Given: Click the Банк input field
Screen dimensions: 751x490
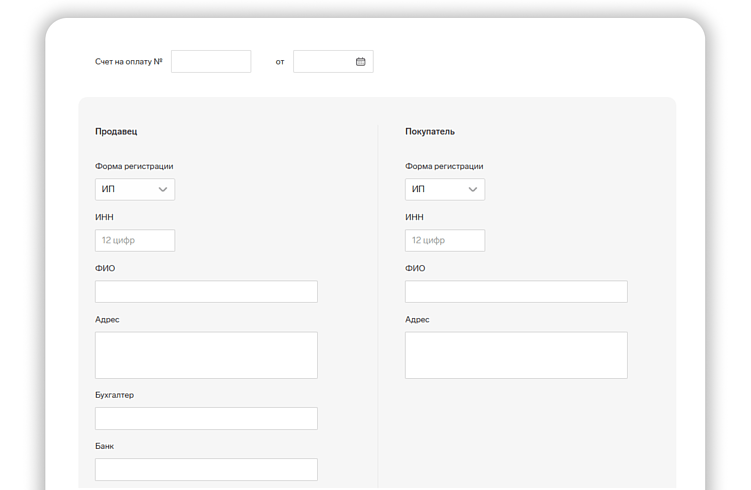Looking at the screenshot, I should [206, 470].
